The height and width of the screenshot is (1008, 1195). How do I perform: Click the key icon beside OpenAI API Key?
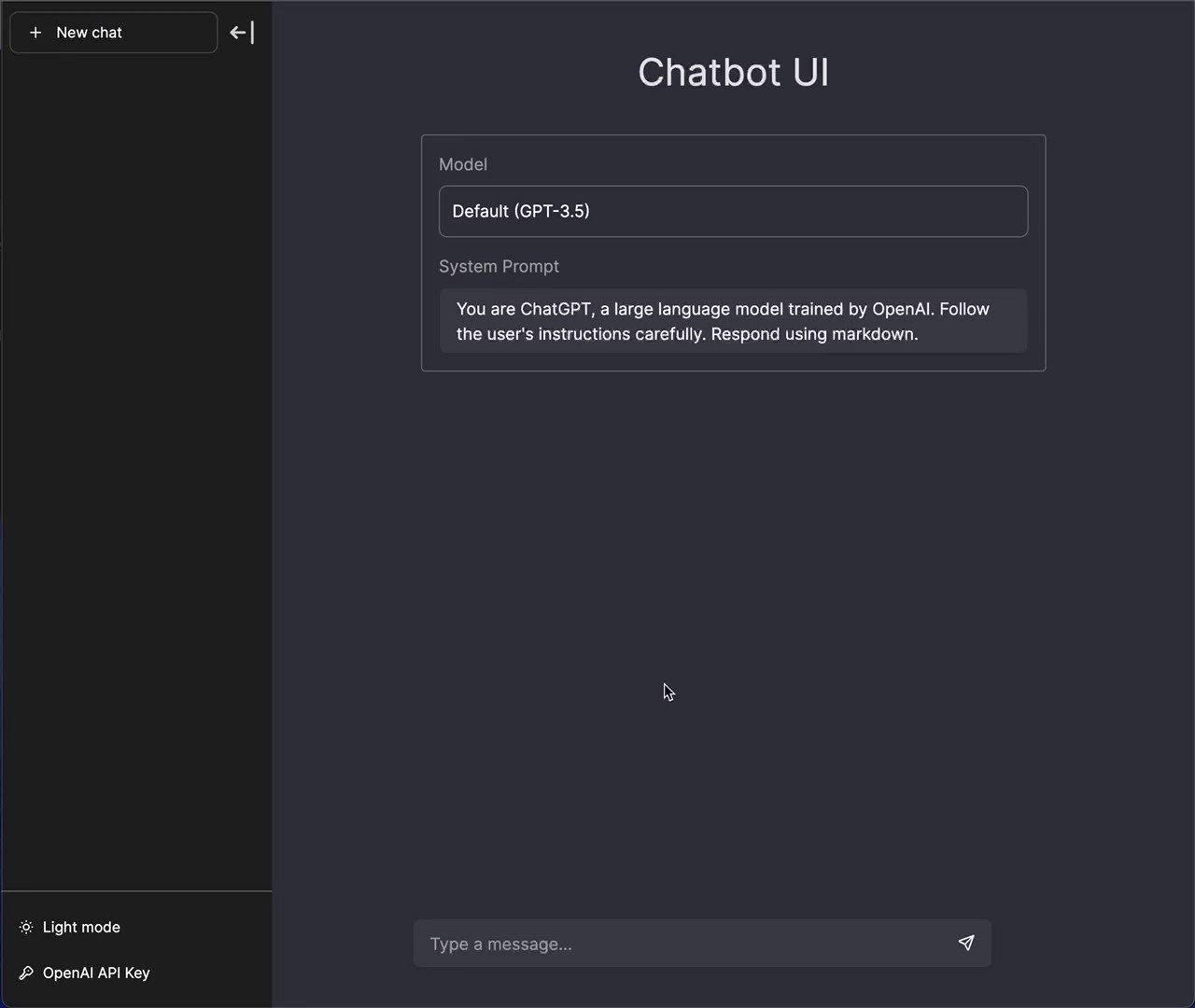click(26, 973)
